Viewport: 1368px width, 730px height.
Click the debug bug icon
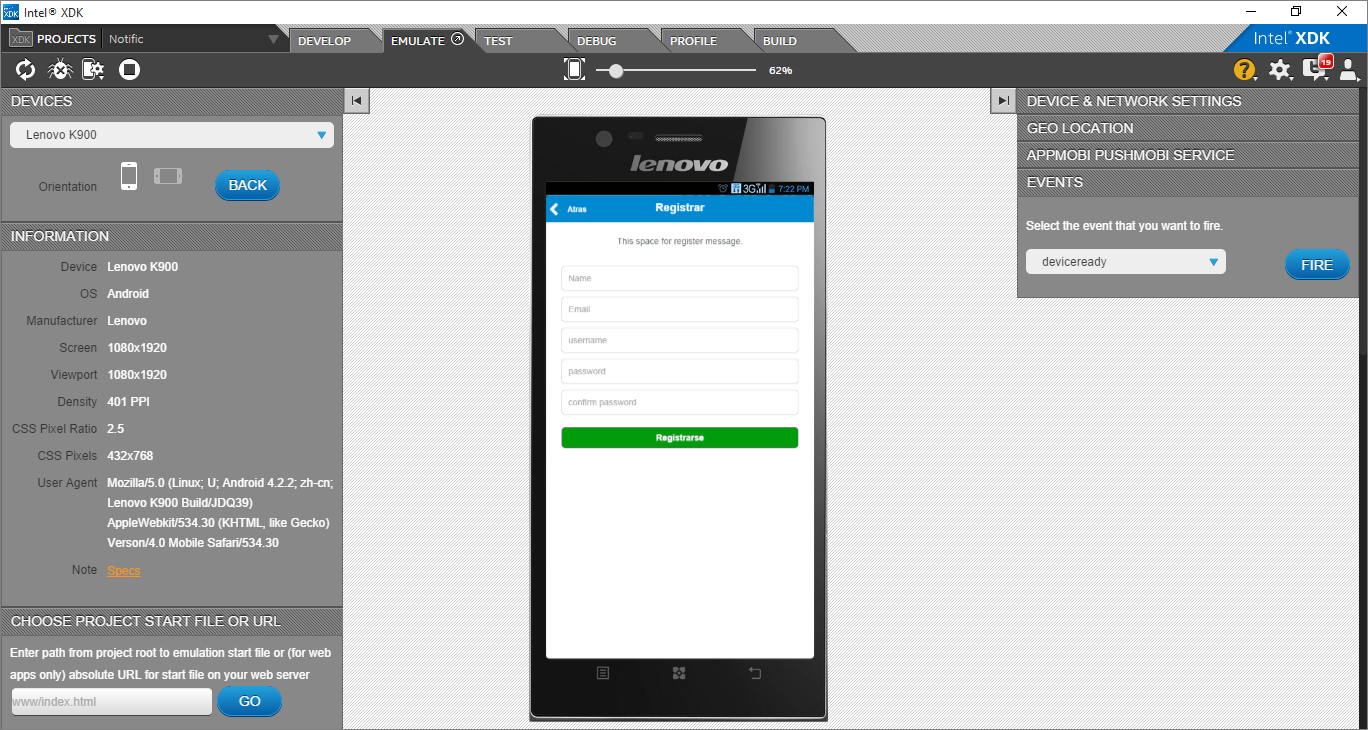click(60, 70)
